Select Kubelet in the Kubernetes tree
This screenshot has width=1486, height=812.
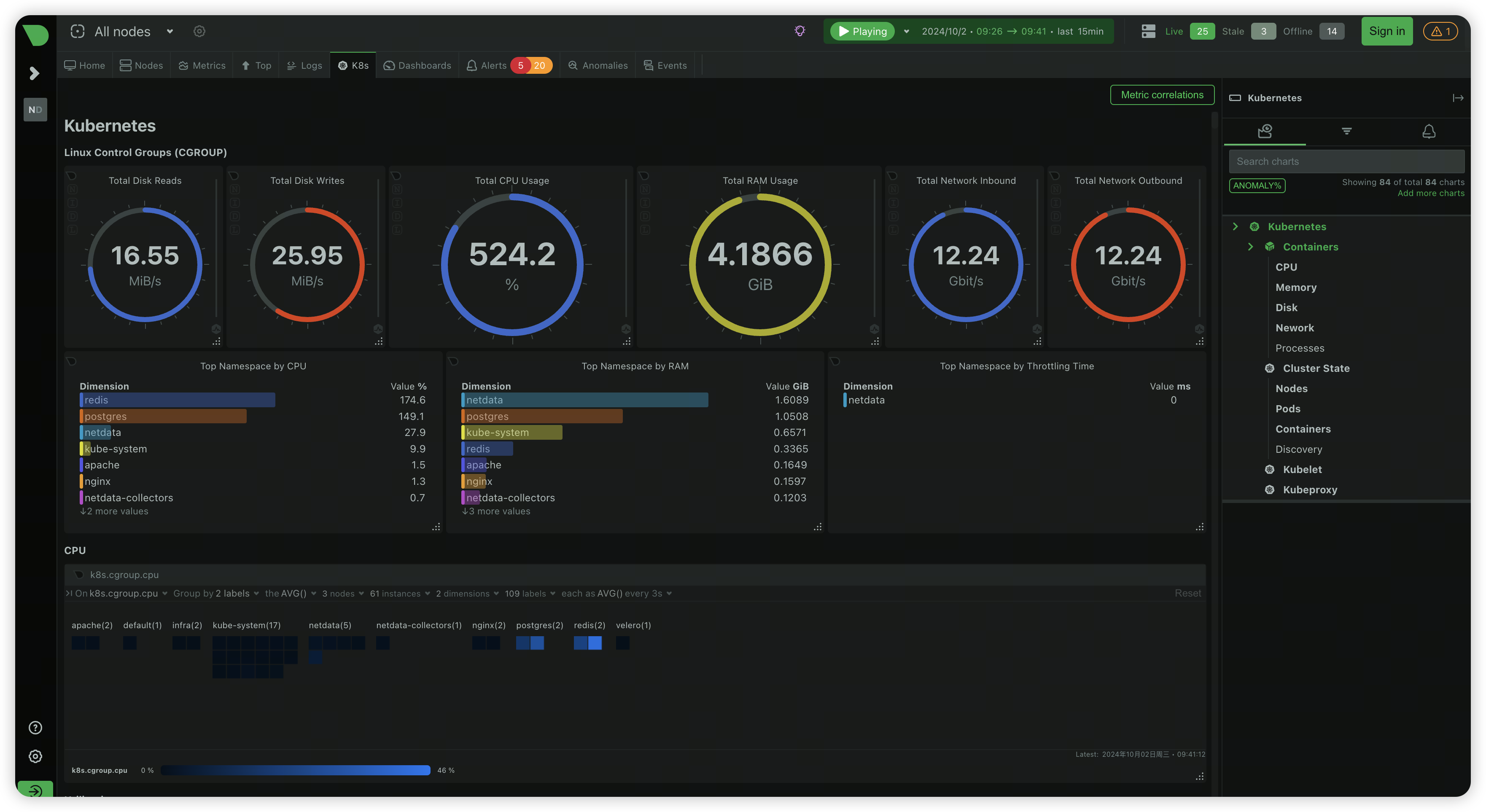pyautogui.click(x=1302, y=469)
